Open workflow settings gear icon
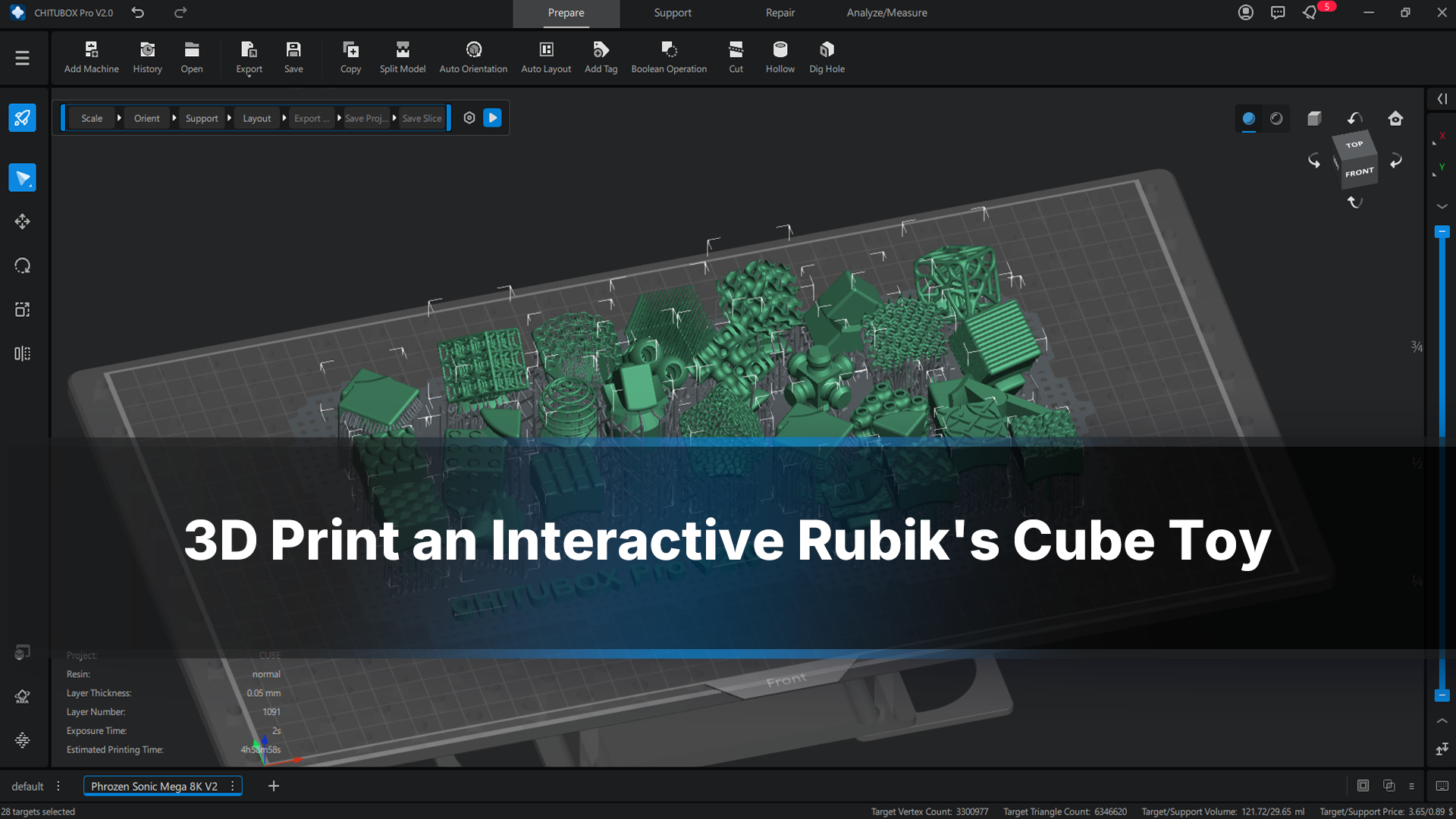1456x819 pixels. pyautogui.click(x=469, y=118)
